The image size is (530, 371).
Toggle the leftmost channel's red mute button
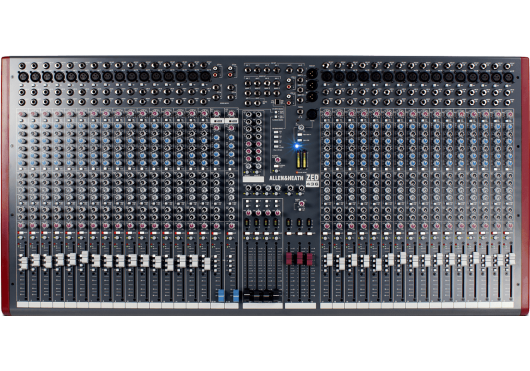pyautogui.click(x=22, y=233)
